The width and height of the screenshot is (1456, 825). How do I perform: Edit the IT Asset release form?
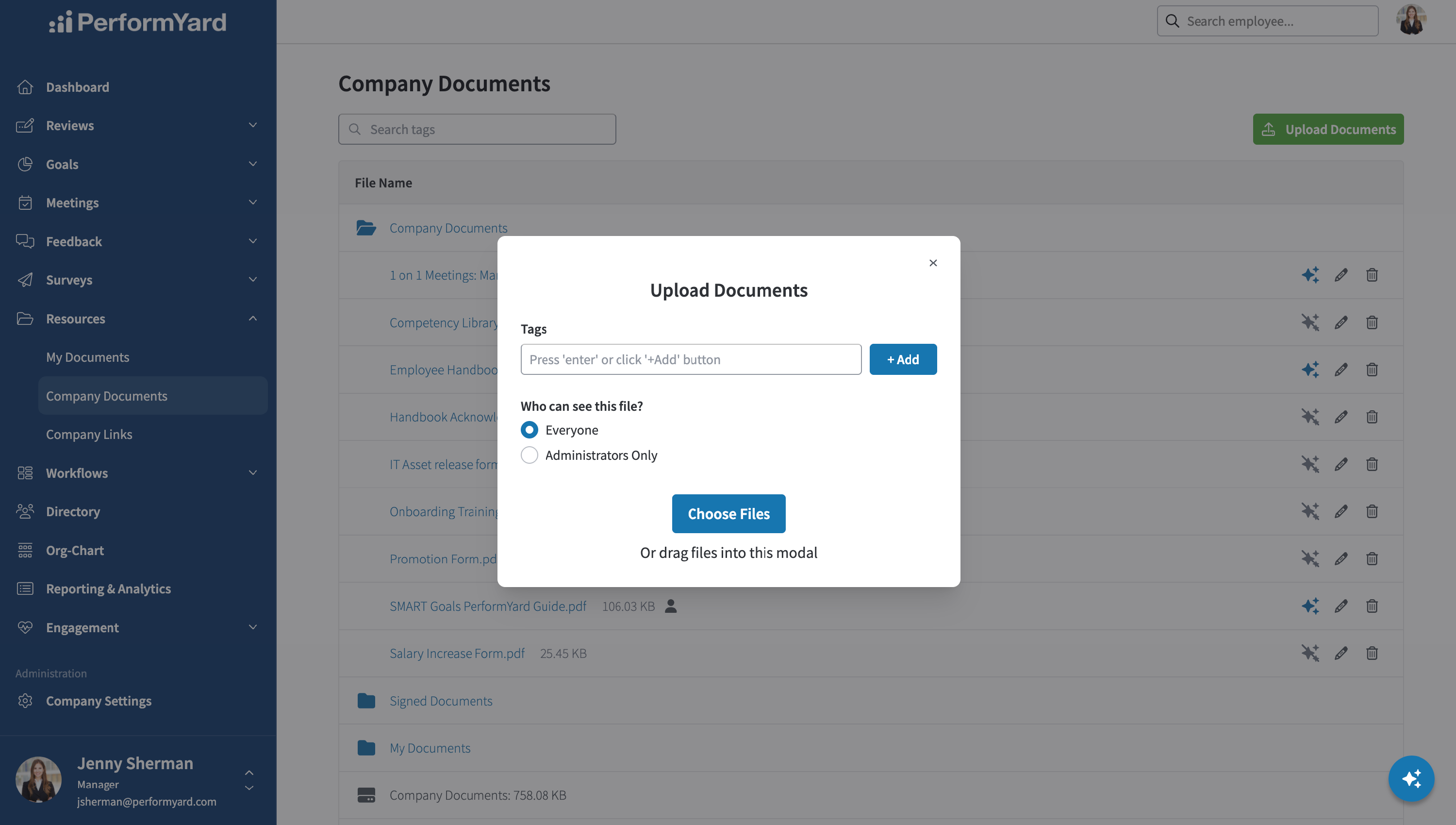[1340, 464]
